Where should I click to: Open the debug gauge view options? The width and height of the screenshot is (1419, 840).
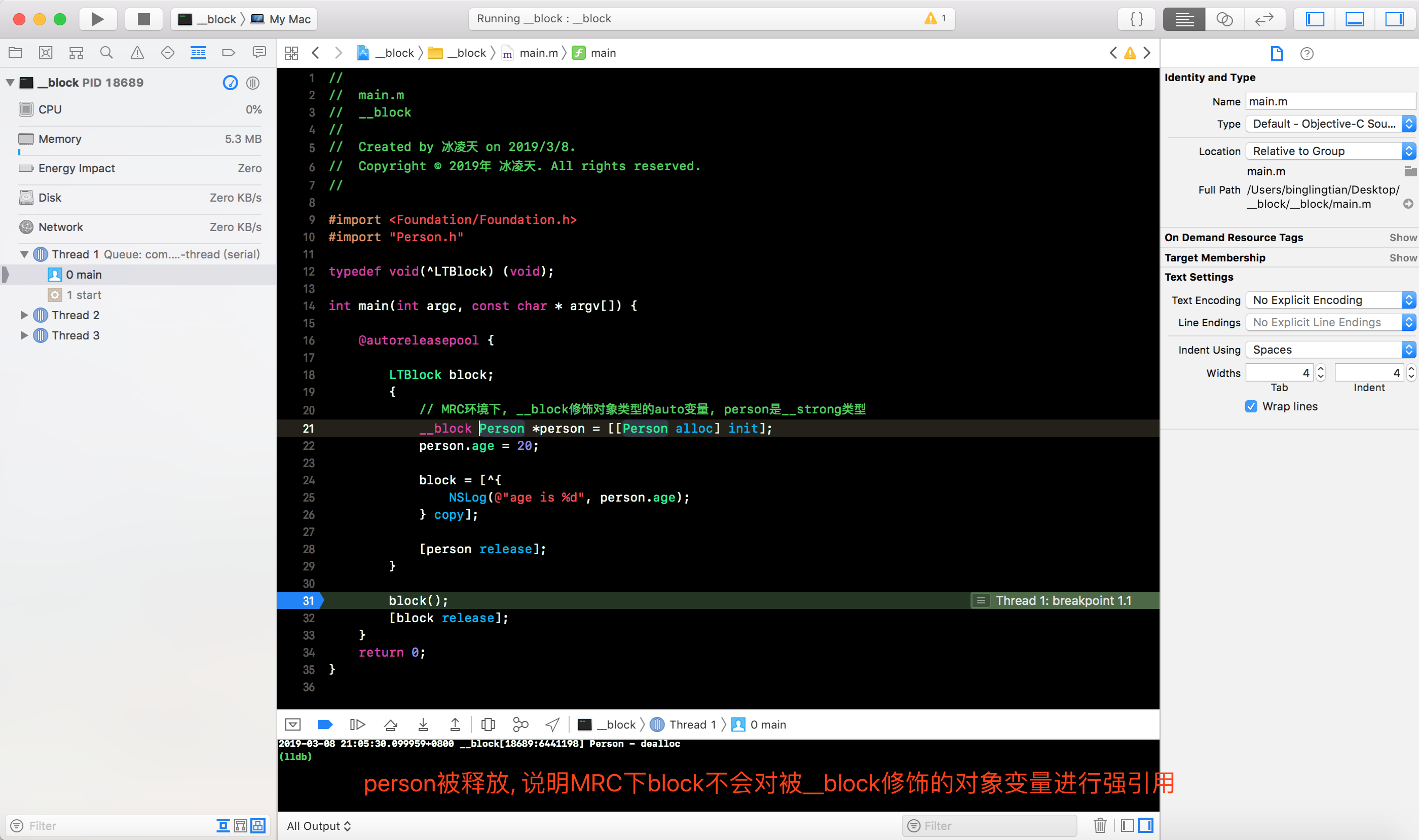tap(230, 83)
